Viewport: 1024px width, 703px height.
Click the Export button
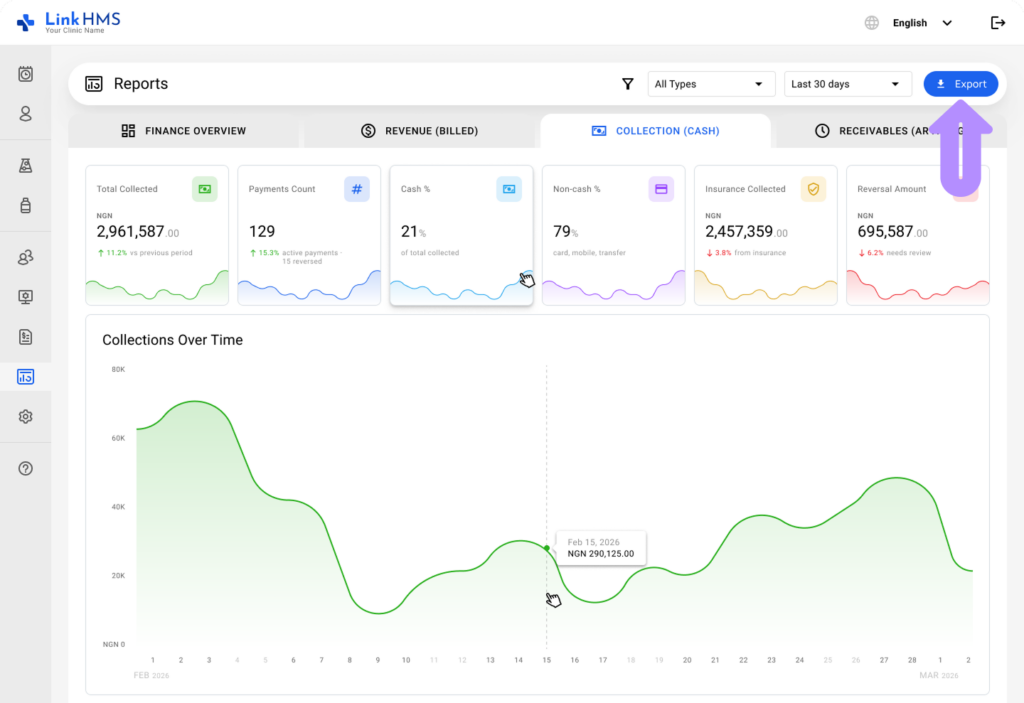pos(961,84)
